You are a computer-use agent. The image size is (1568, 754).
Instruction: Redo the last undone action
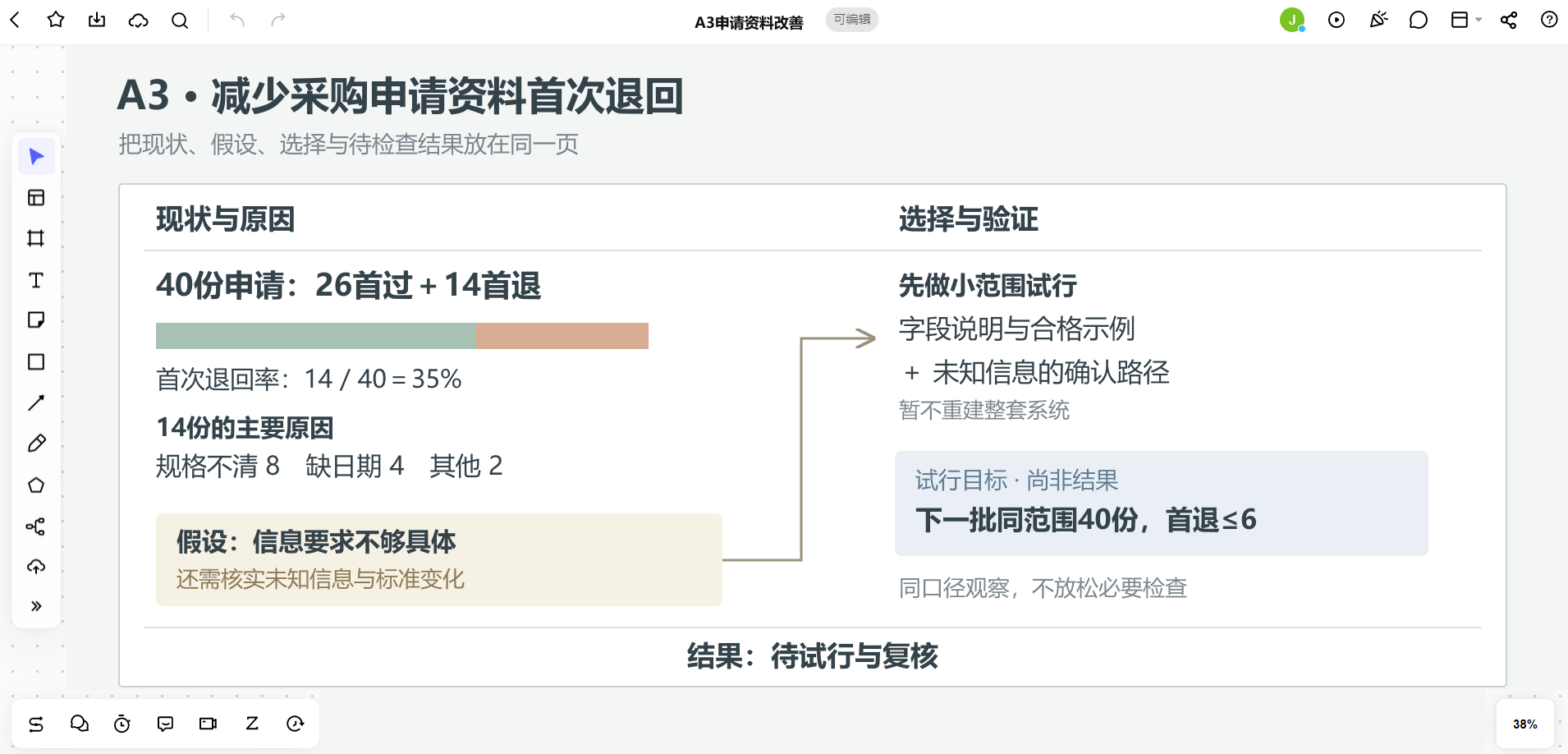[278, 20]
